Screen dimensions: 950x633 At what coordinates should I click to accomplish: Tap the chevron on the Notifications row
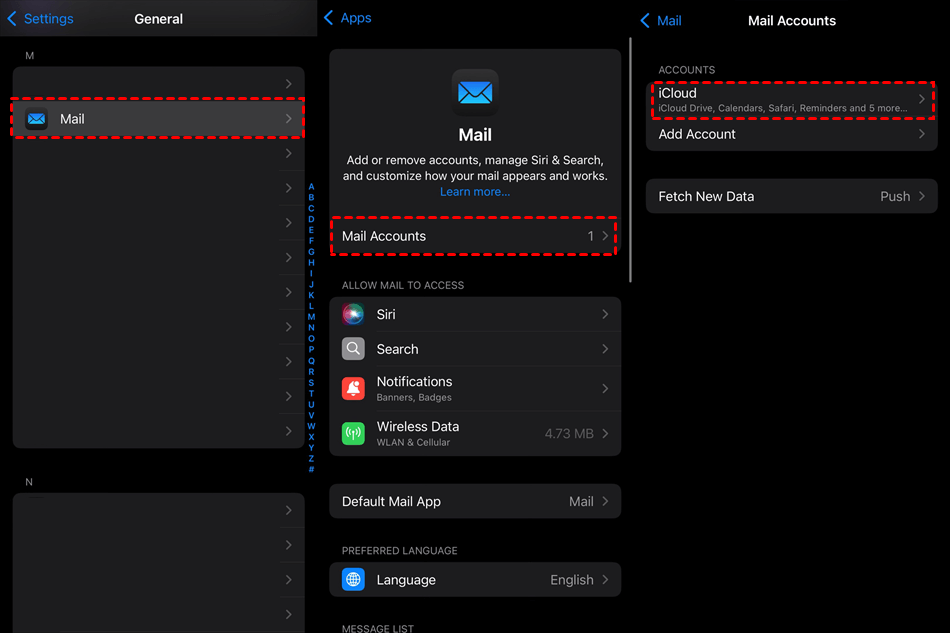(x=605, y=389)
